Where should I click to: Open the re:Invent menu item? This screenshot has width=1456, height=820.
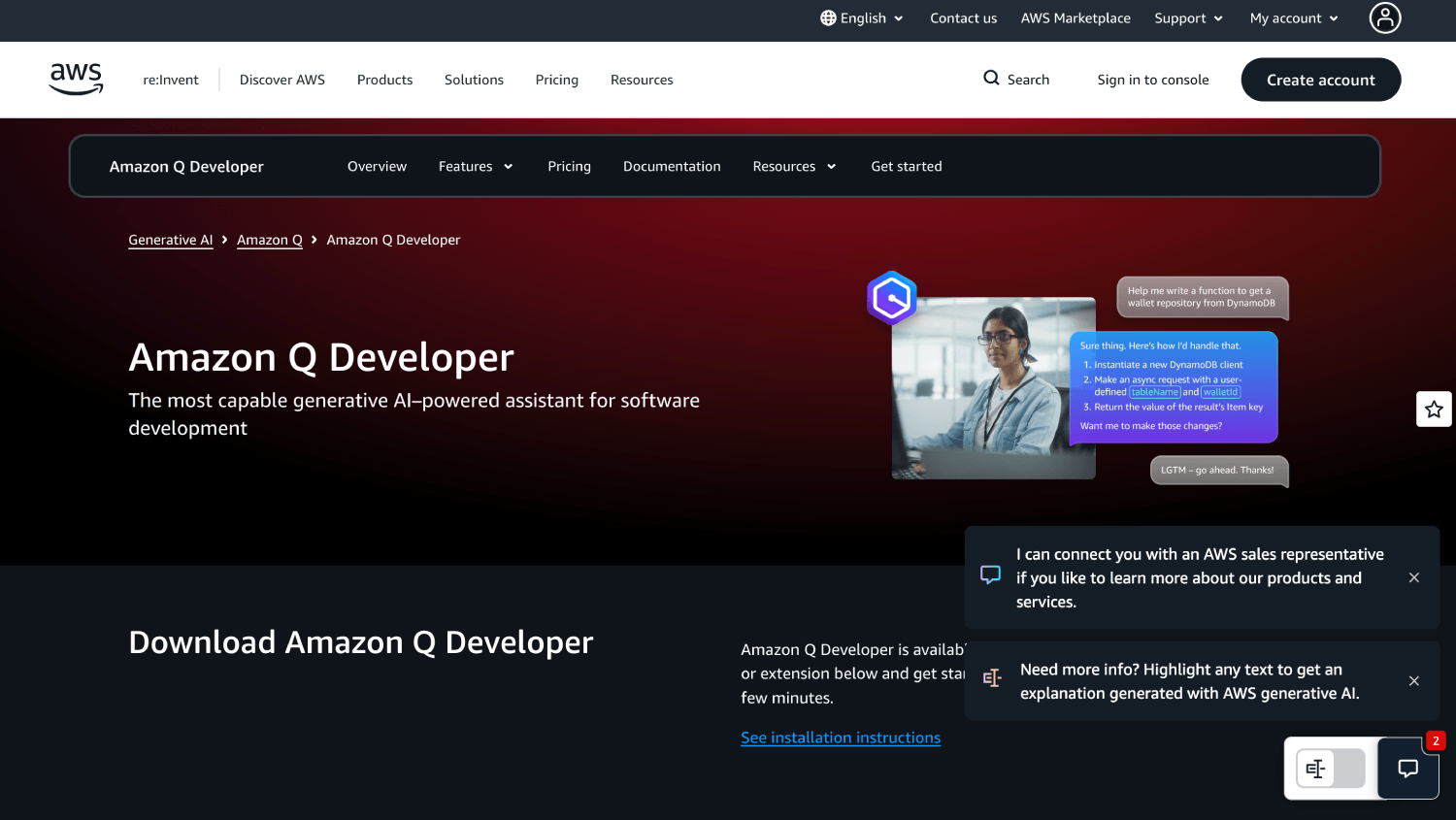coord(171,80)
